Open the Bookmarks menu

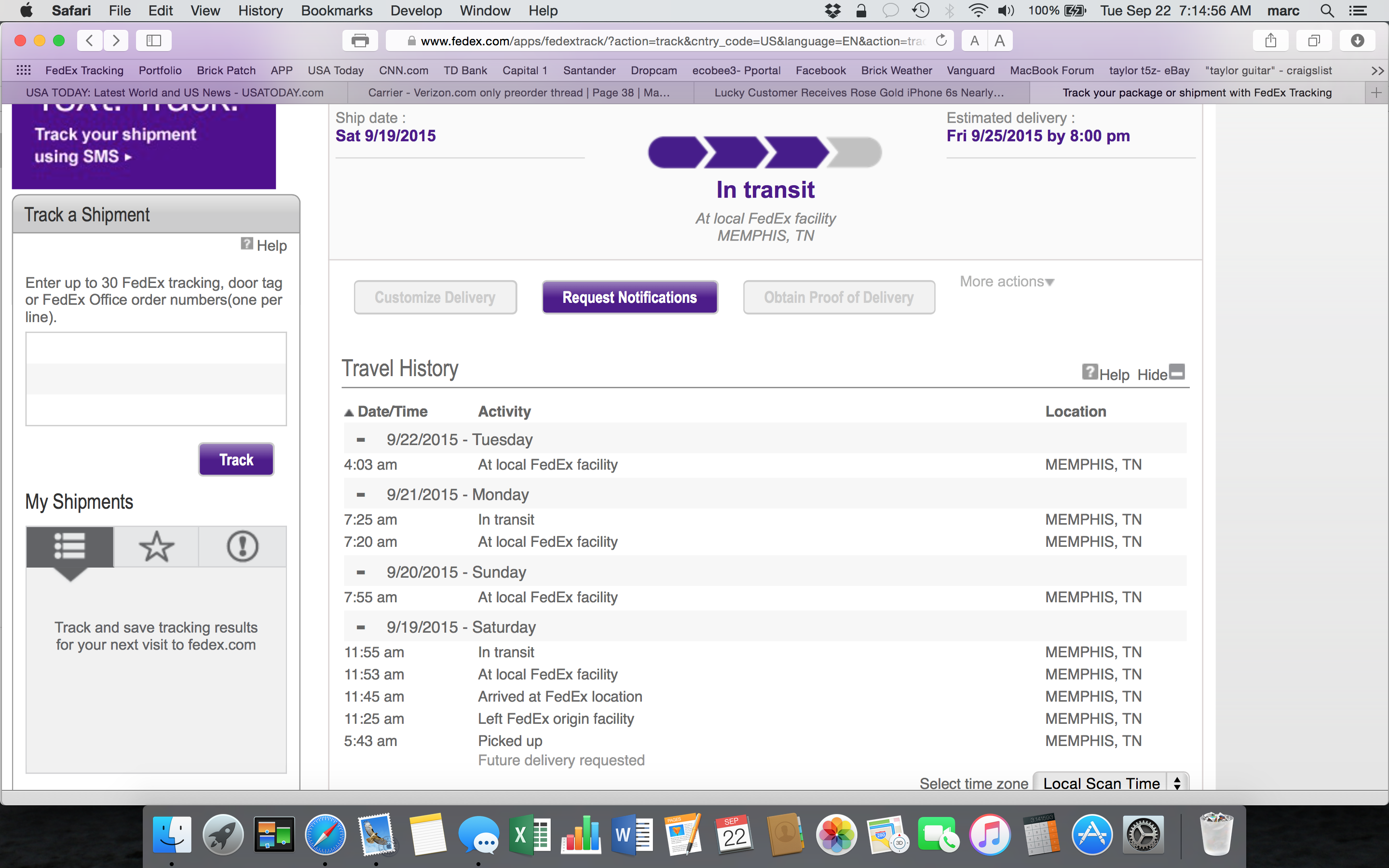point(336,10)
